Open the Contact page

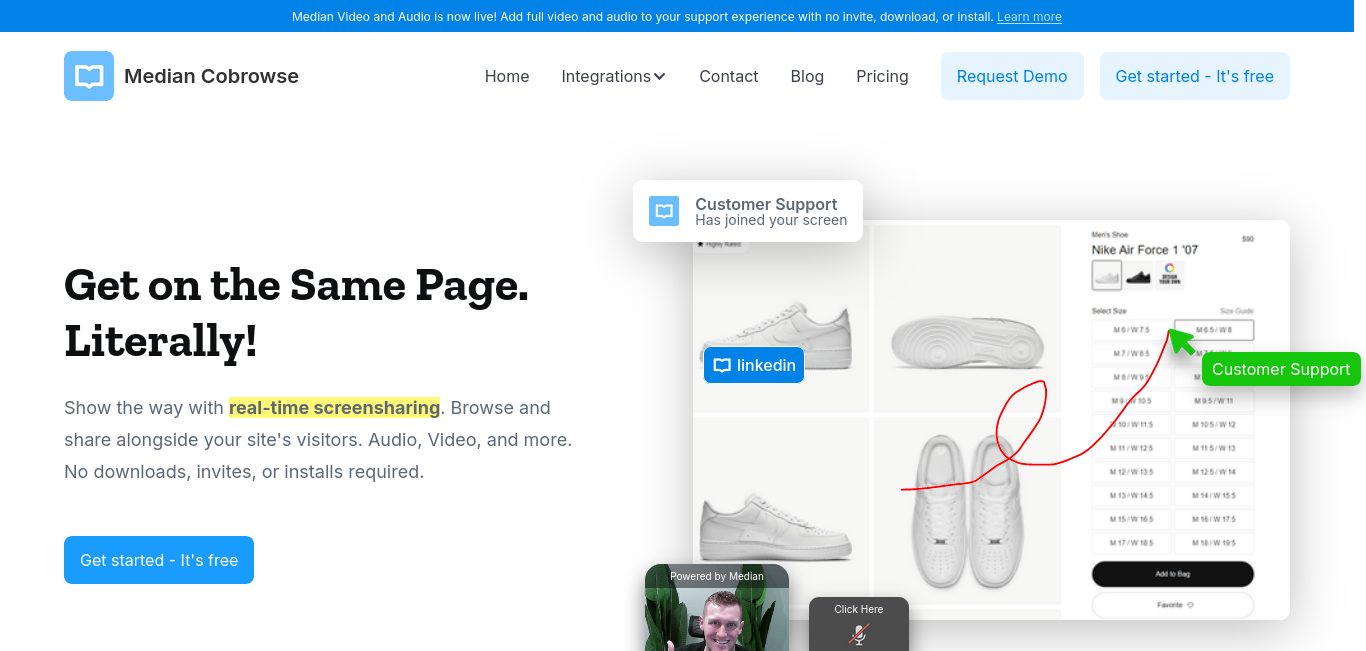pyautogui.click(x=729, y=76)
